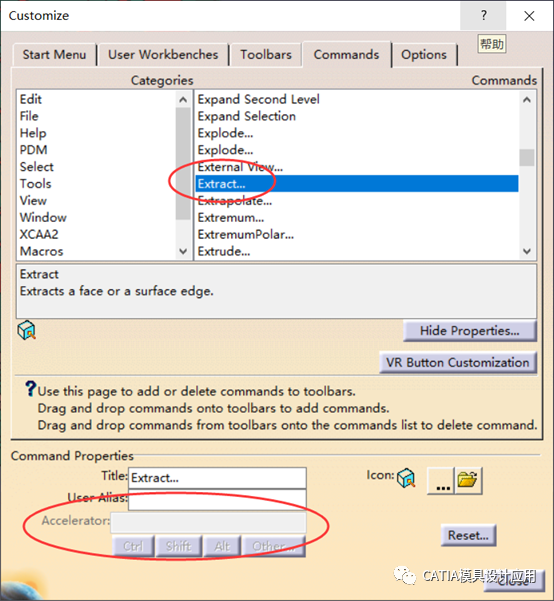Click the Hide Properties... button

click(x=470, y=331)
